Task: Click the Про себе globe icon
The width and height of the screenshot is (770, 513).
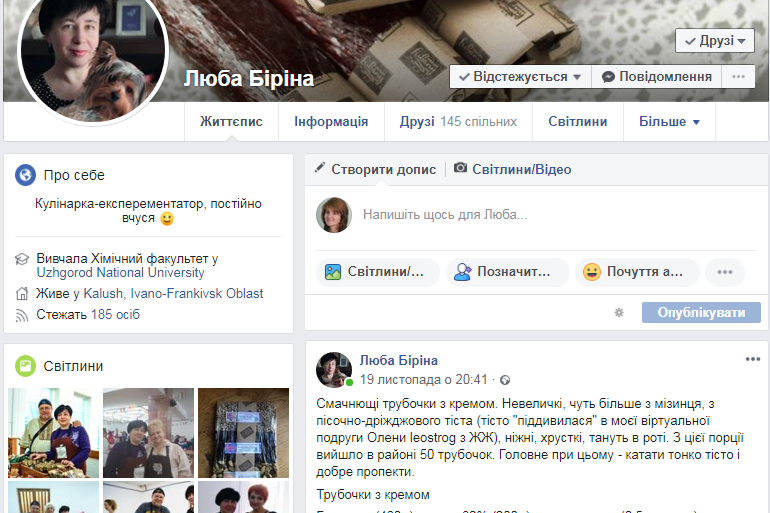Action: click(x=25, y=175)
